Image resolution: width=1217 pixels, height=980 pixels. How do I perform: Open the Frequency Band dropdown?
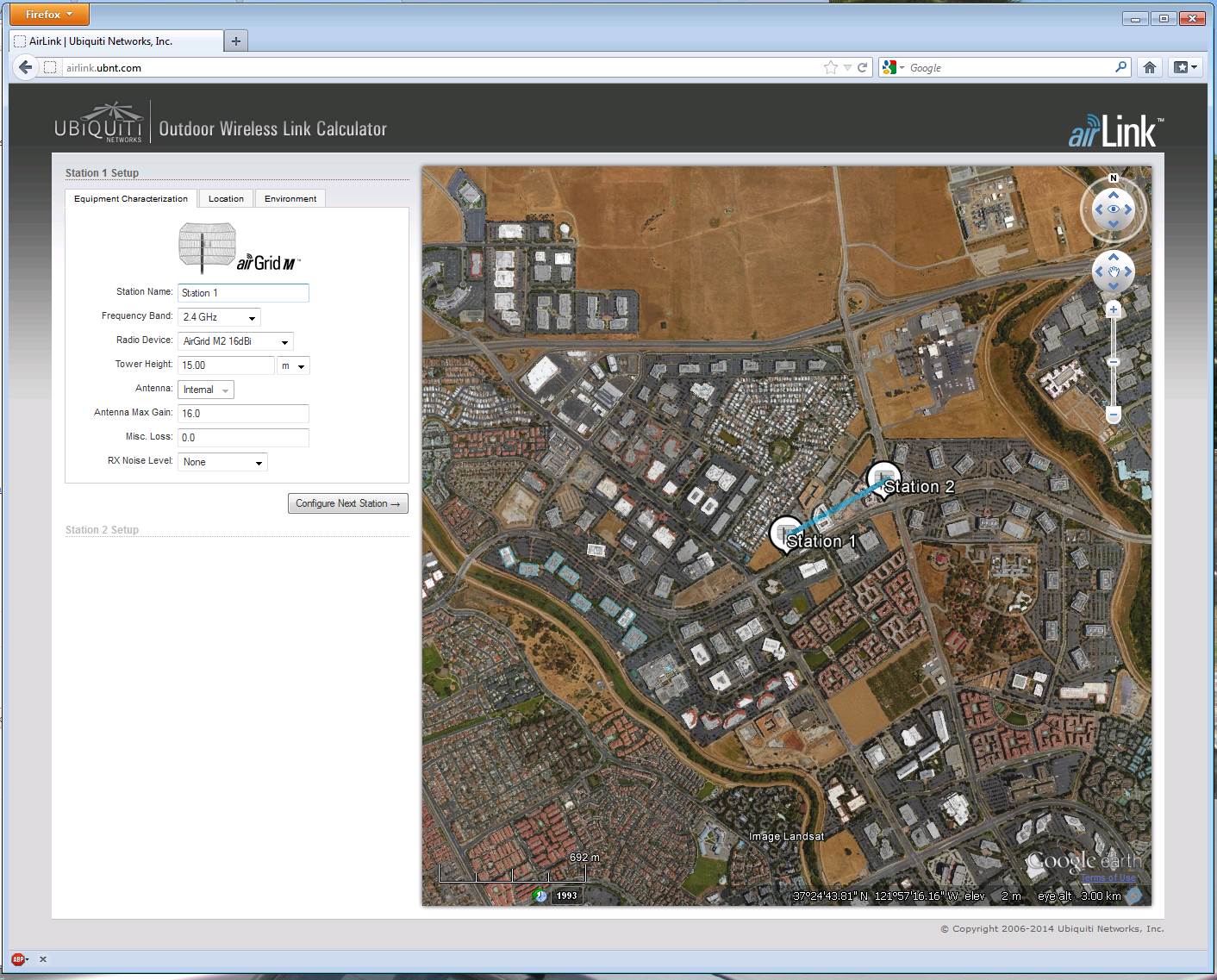(219, 317)
